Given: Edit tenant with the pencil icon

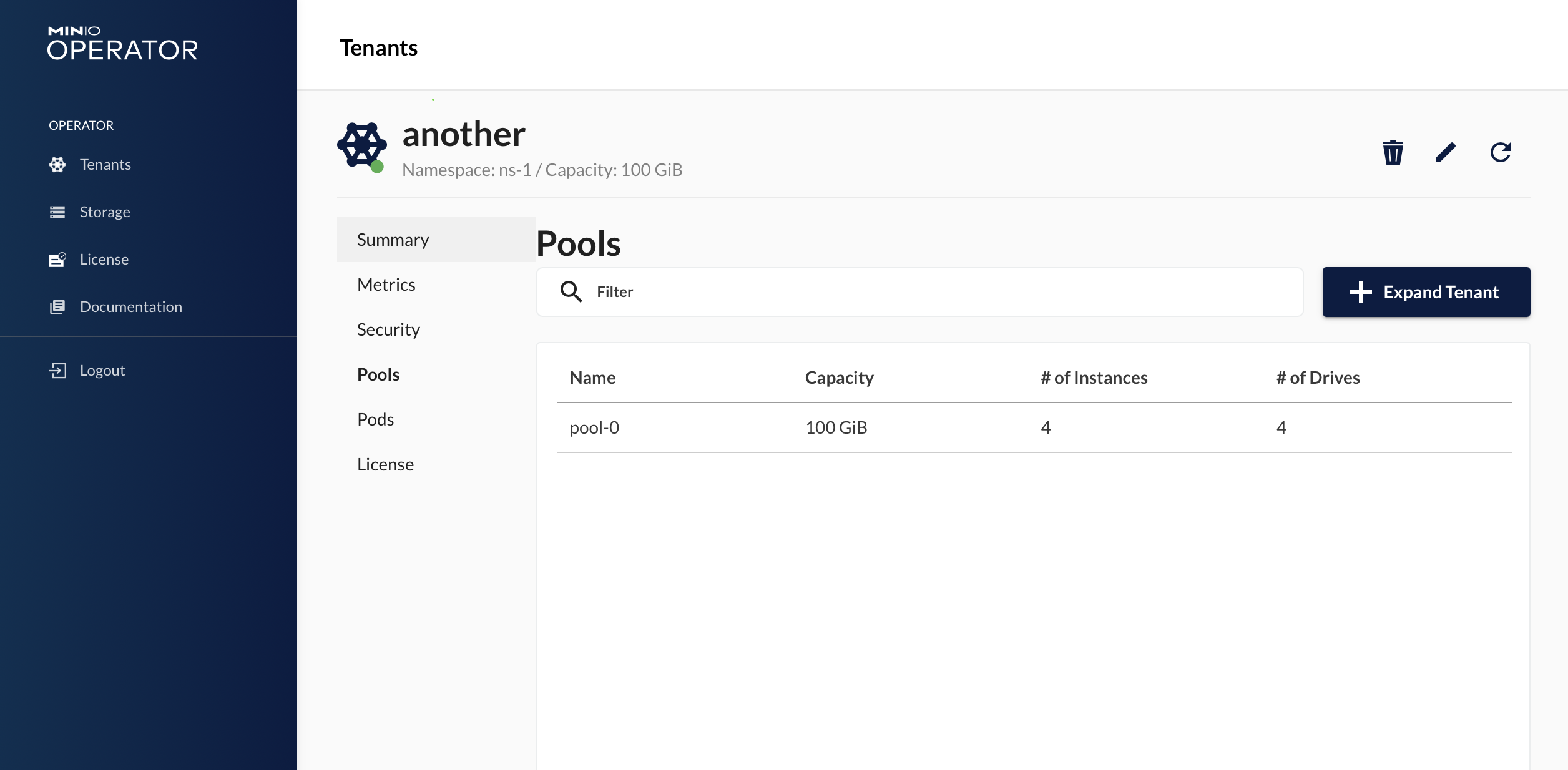Looking at the screenshot, I should click(1446, 152).
